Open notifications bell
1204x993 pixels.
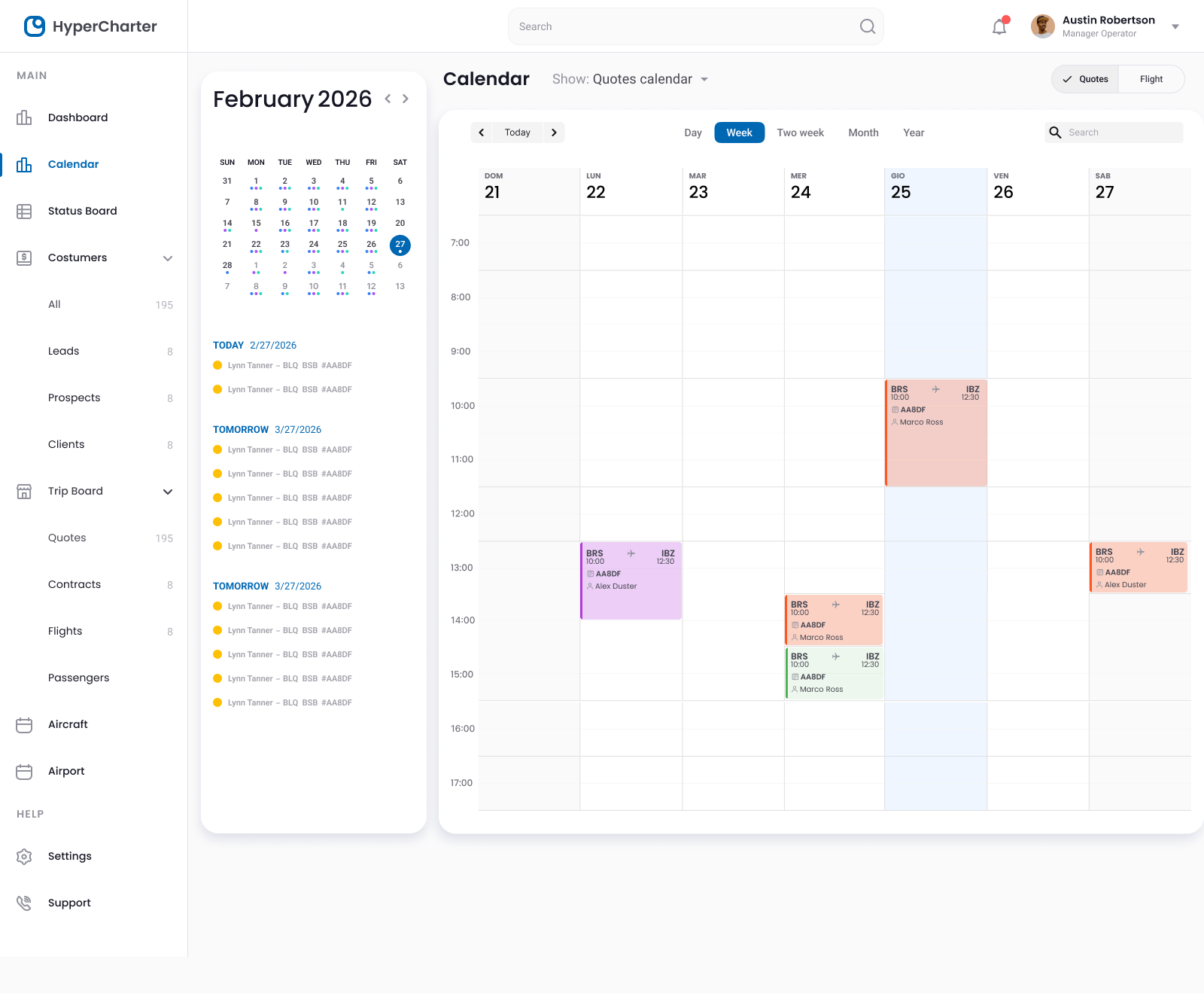[999, 27]
